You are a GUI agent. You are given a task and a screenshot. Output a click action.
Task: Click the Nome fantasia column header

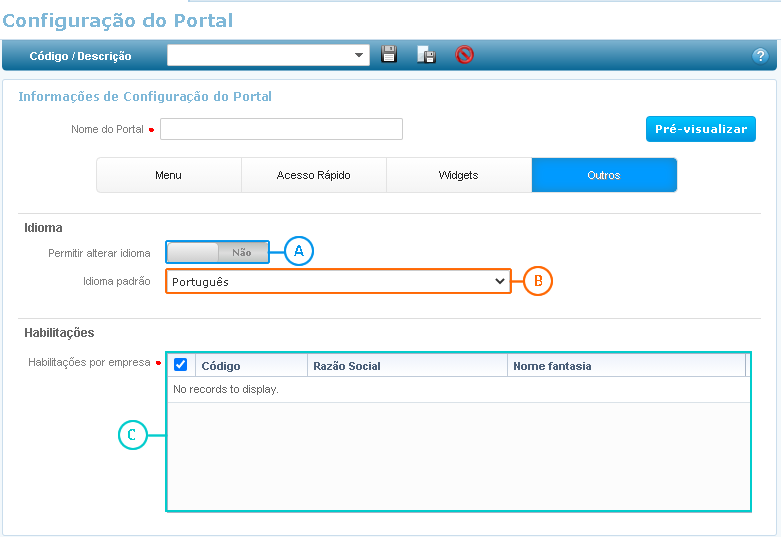click(x=626, y=366)
